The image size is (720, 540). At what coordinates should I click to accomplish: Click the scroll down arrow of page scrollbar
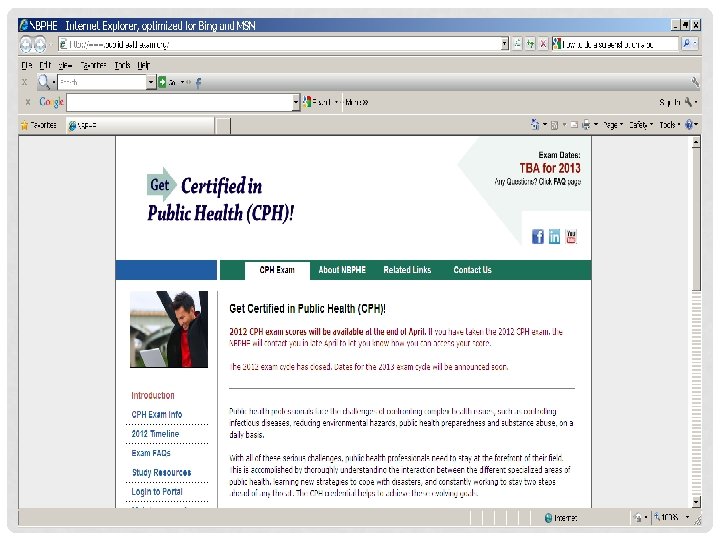pos(696,501)
